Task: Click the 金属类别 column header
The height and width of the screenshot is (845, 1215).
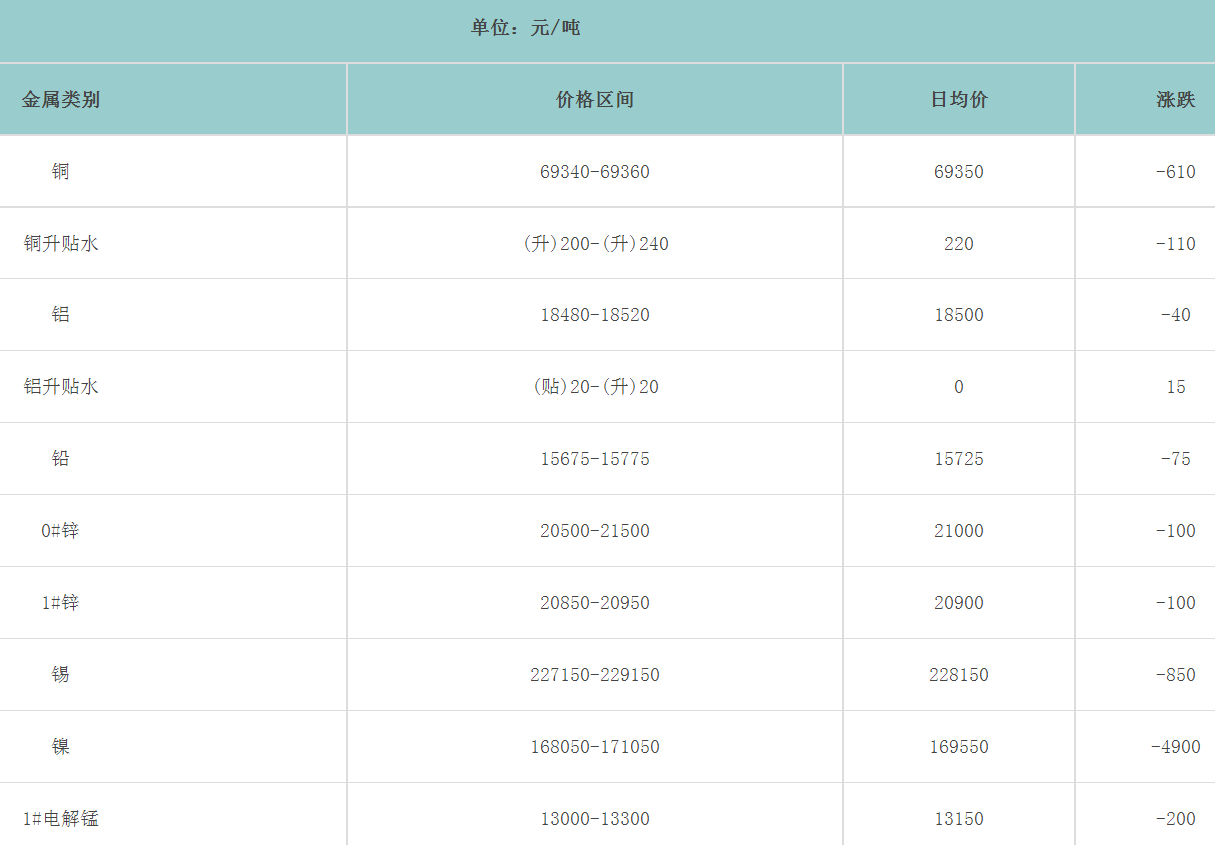Action: point(61,100)
